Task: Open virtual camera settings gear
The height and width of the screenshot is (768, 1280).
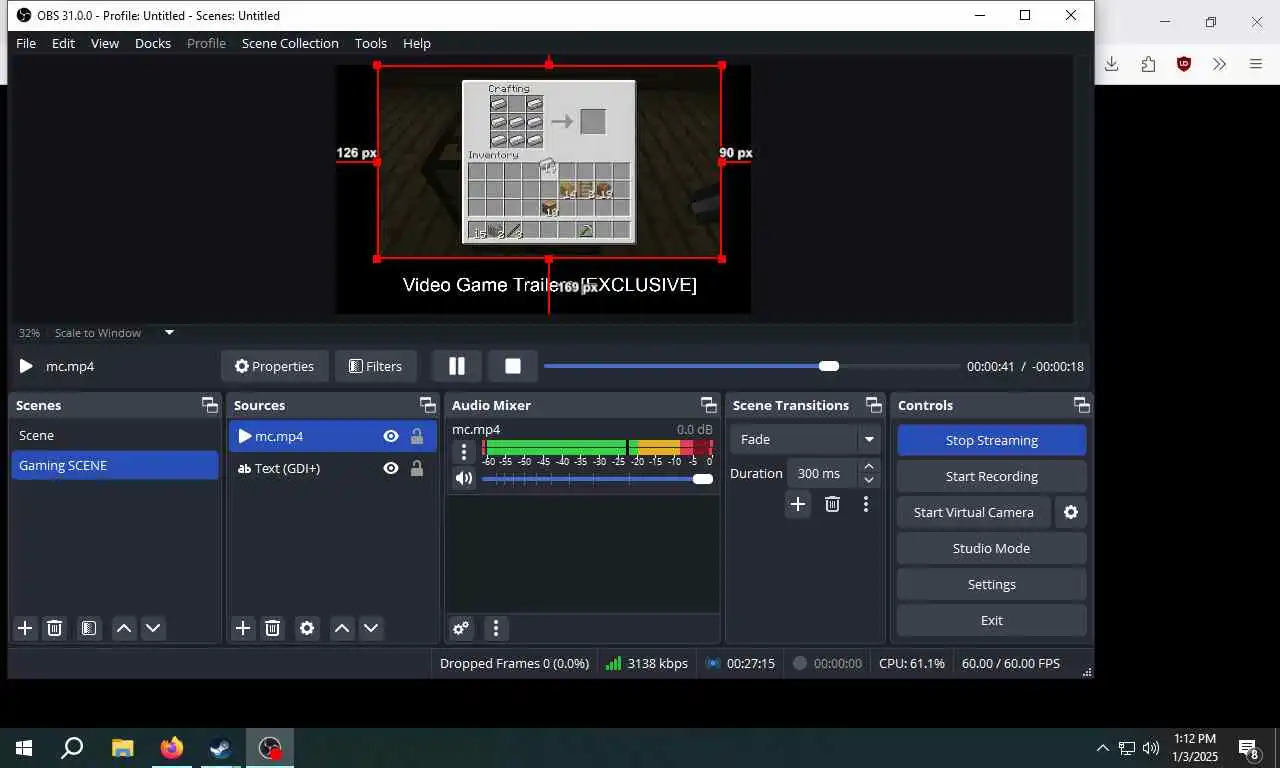Action: pos(1071,512)
